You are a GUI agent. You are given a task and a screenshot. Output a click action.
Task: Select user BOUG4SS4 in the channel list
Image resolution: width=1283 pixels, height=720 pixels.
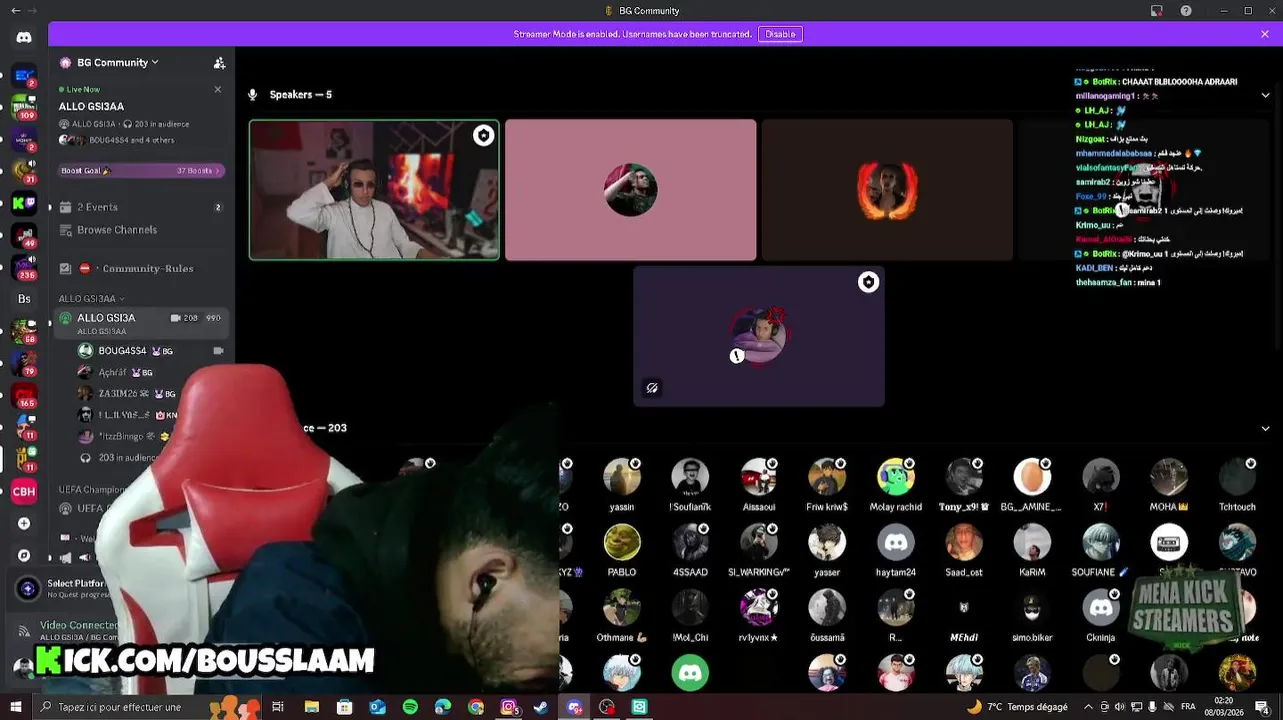tap(123, 351)
